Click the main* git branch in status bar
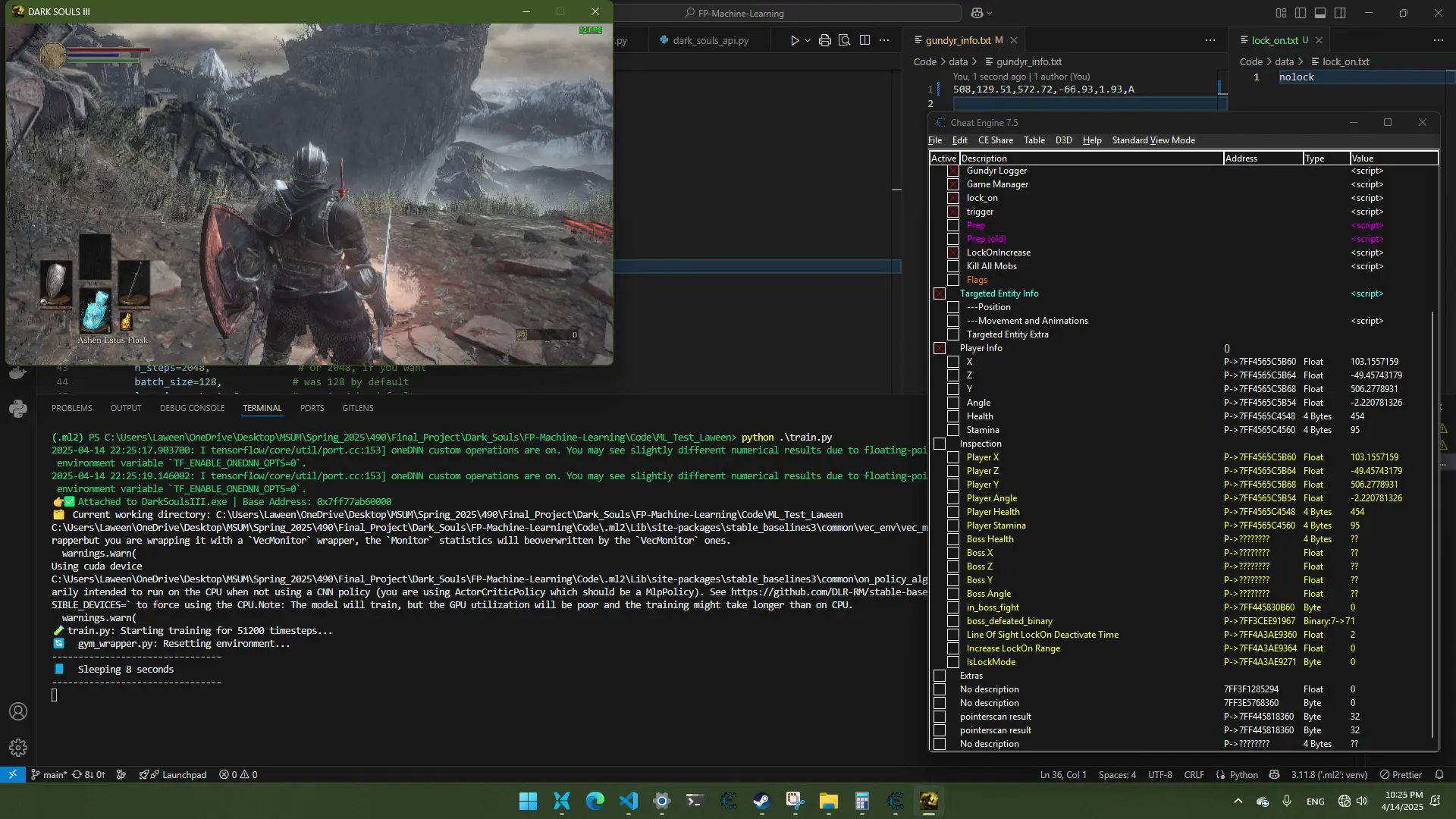This screenshot has height=819, width=1456. point(49,774)
